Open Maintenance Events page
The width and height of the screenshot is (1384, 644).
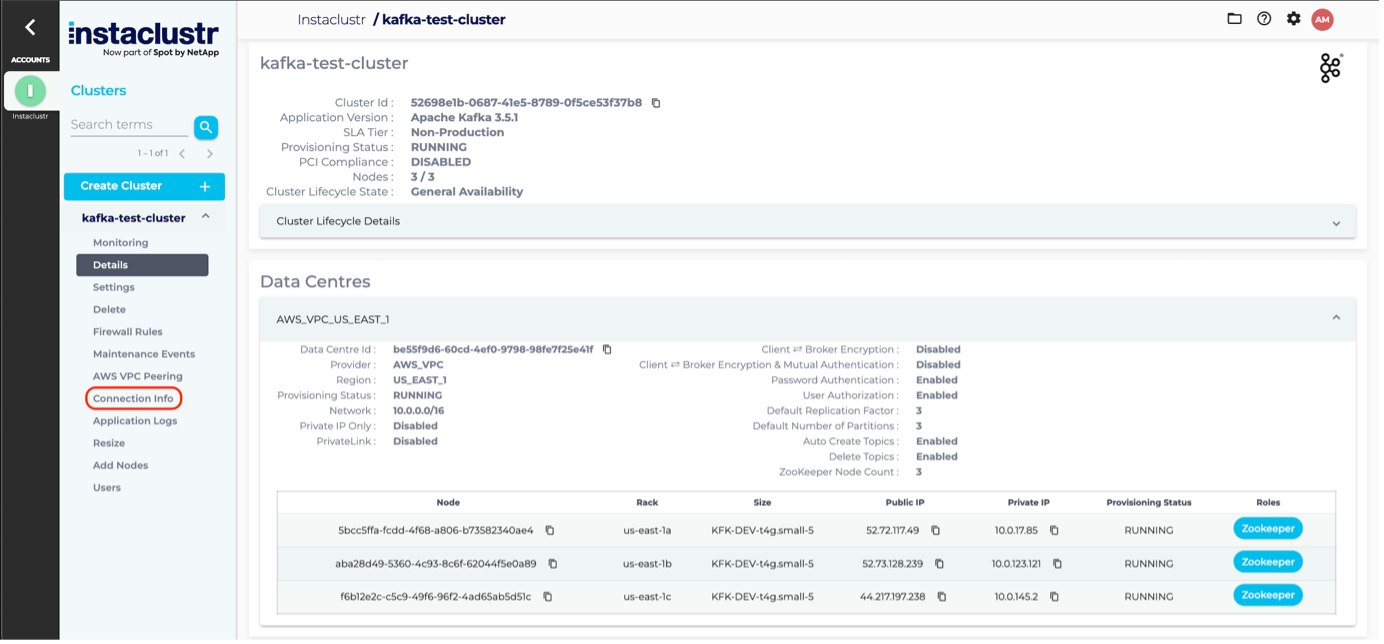click(144, 354)
